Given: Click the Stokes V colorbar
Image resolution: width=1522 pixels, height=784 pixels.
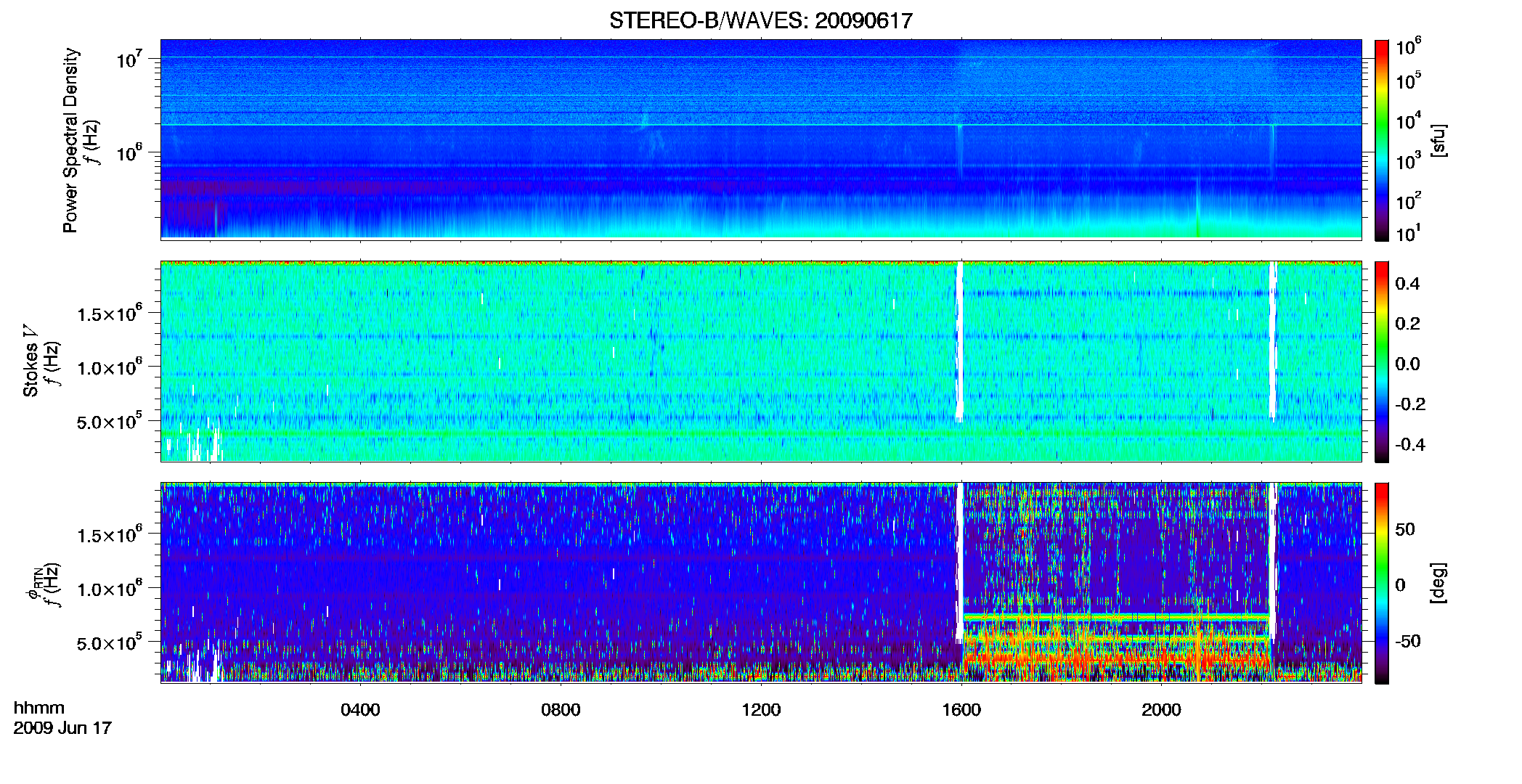Looking at the screenshot, I should [x=1382, y=362].
